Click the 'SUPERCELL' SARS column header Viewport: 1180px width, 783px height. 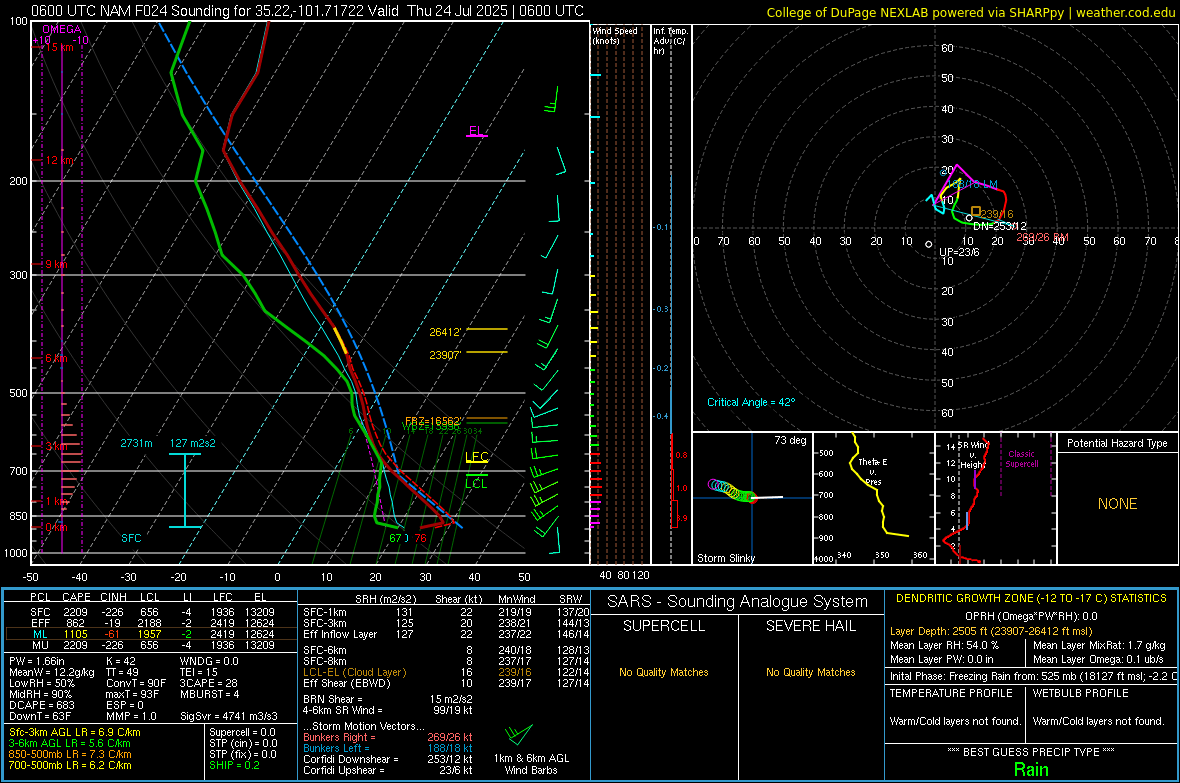[x=664, y=626]
